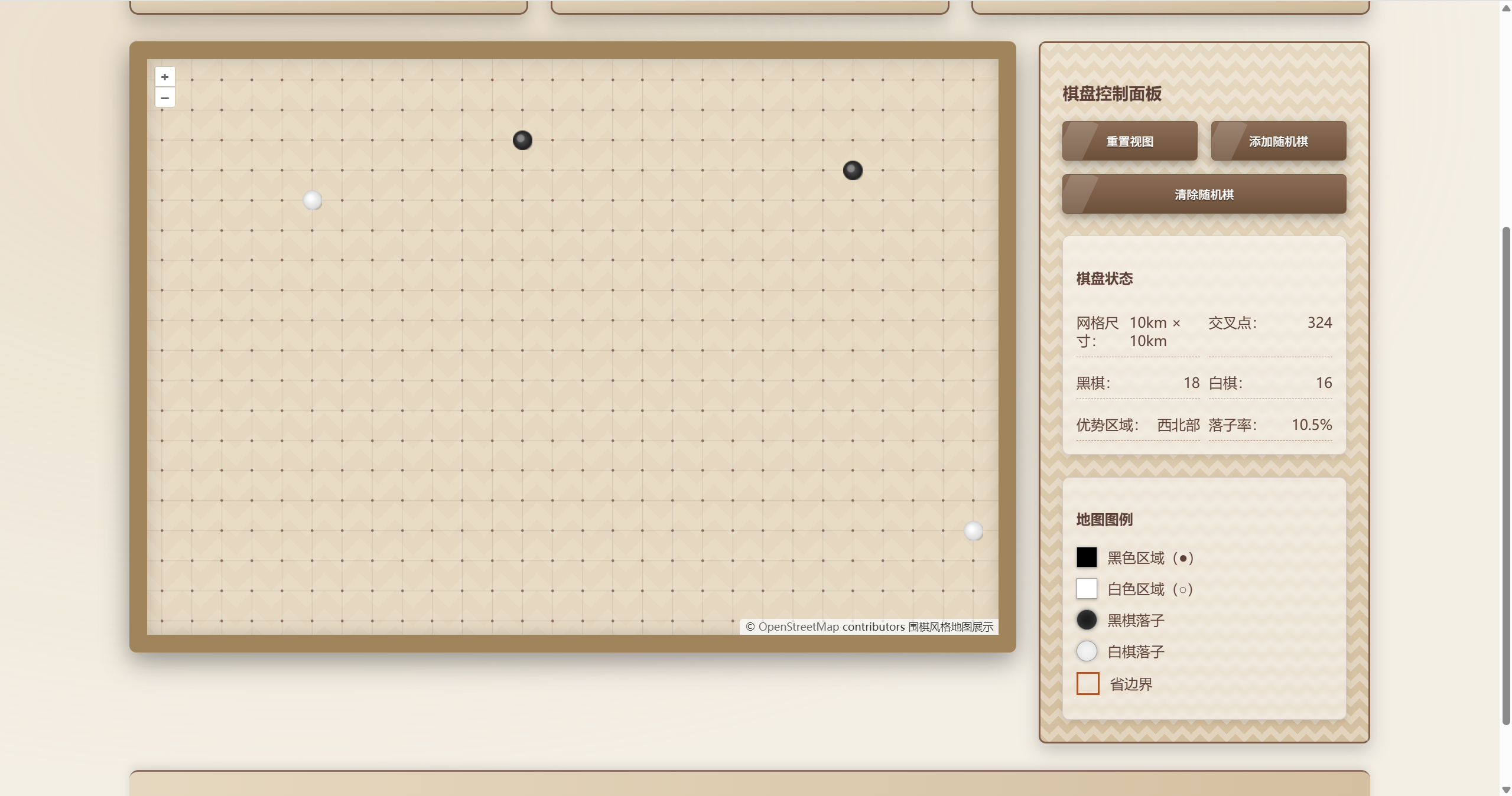Click the 落子率 10.5% value
The image size is (1512, 796).
(1311, 425)
